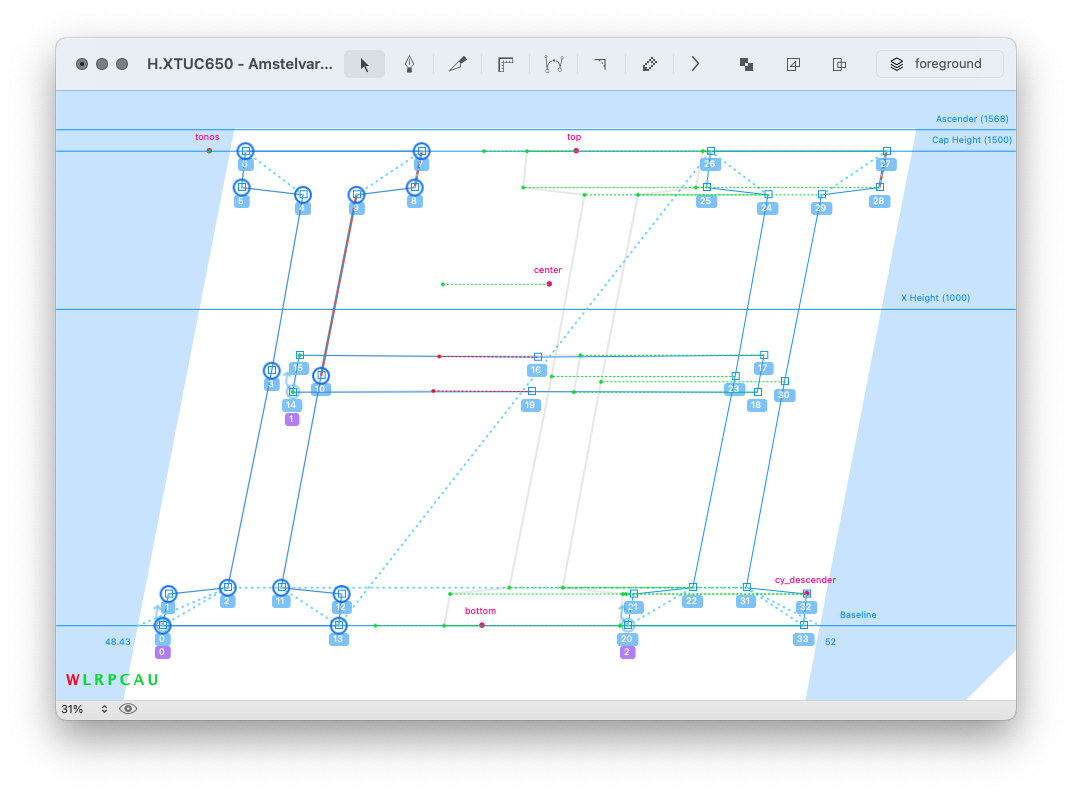The height and width of the screenshot is (794, 1072).
Task: Toggle the eye display options icon
Action: pyautogui.click(x=128, y=708)
